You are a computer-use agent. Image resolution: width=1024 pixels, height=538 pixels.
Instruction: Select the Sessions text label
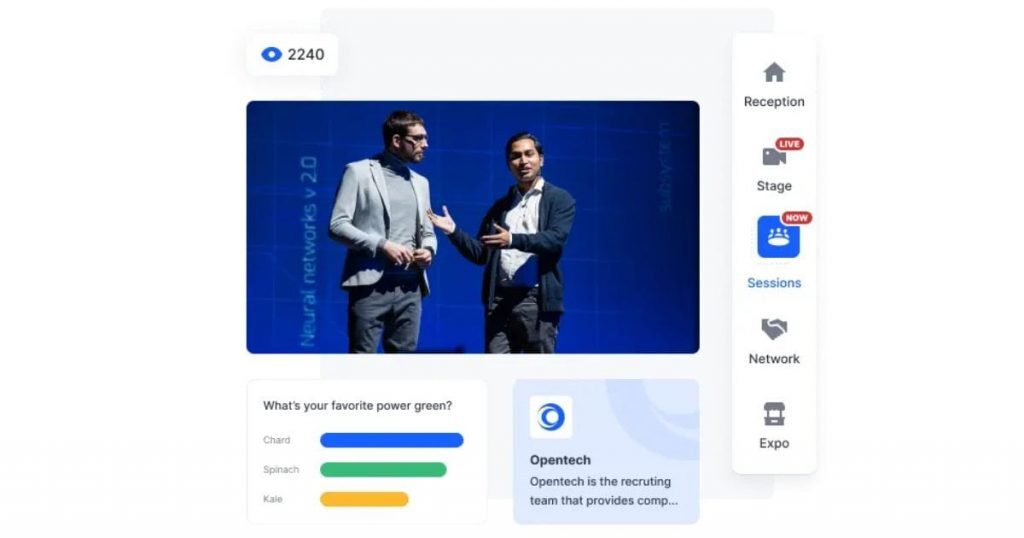774,283
